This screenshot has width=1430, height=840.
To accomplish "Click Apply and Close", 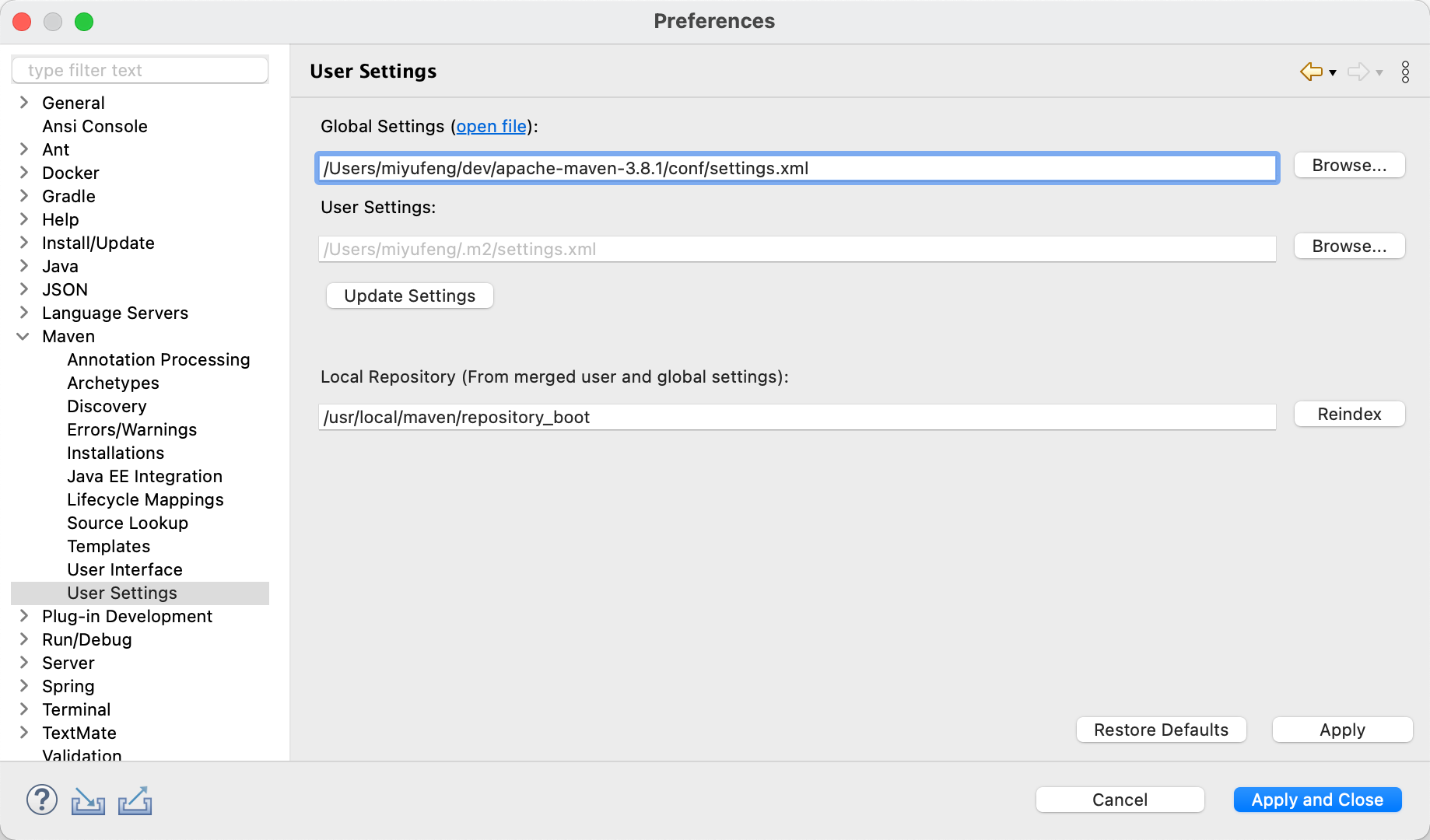I will coord(1317,800).
